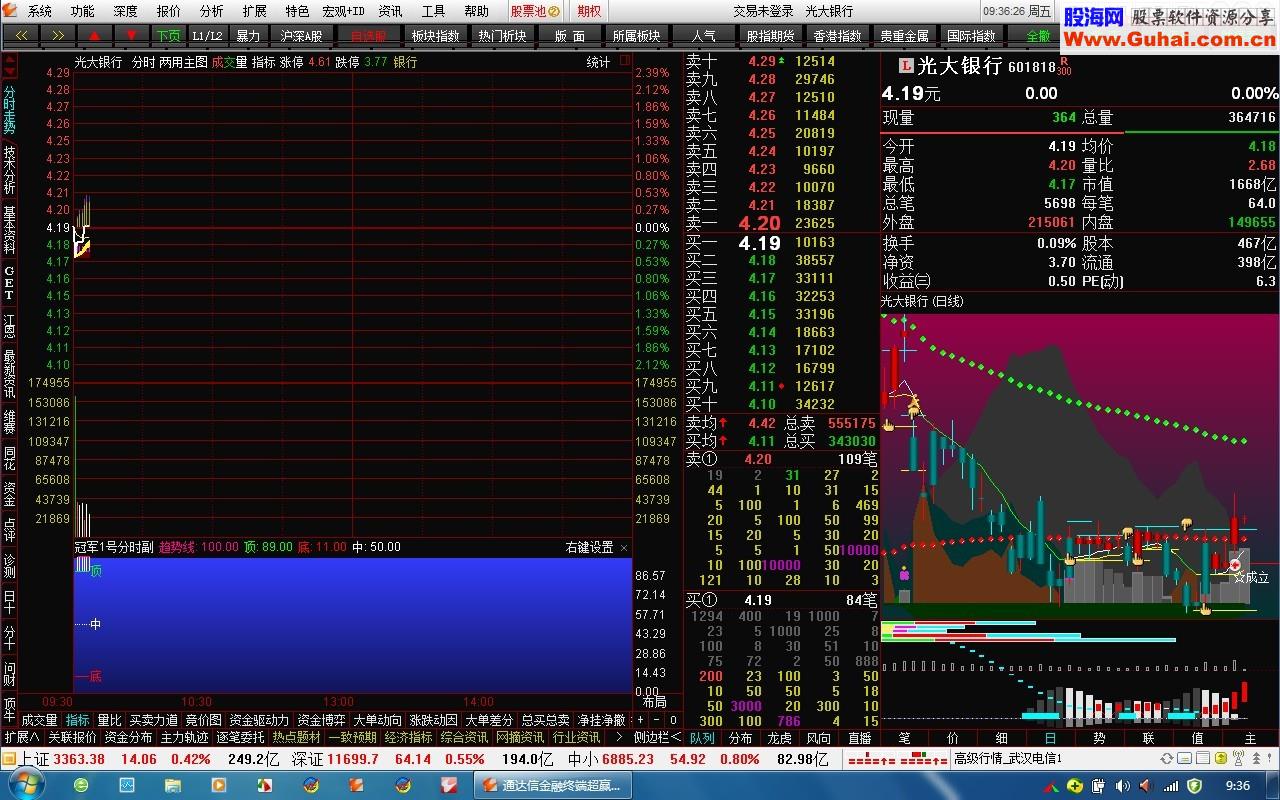This screenshot has width=1280, height=800.
Task: Open 右键设置 for the indicator panel
Action: click(x=589, y=547)
